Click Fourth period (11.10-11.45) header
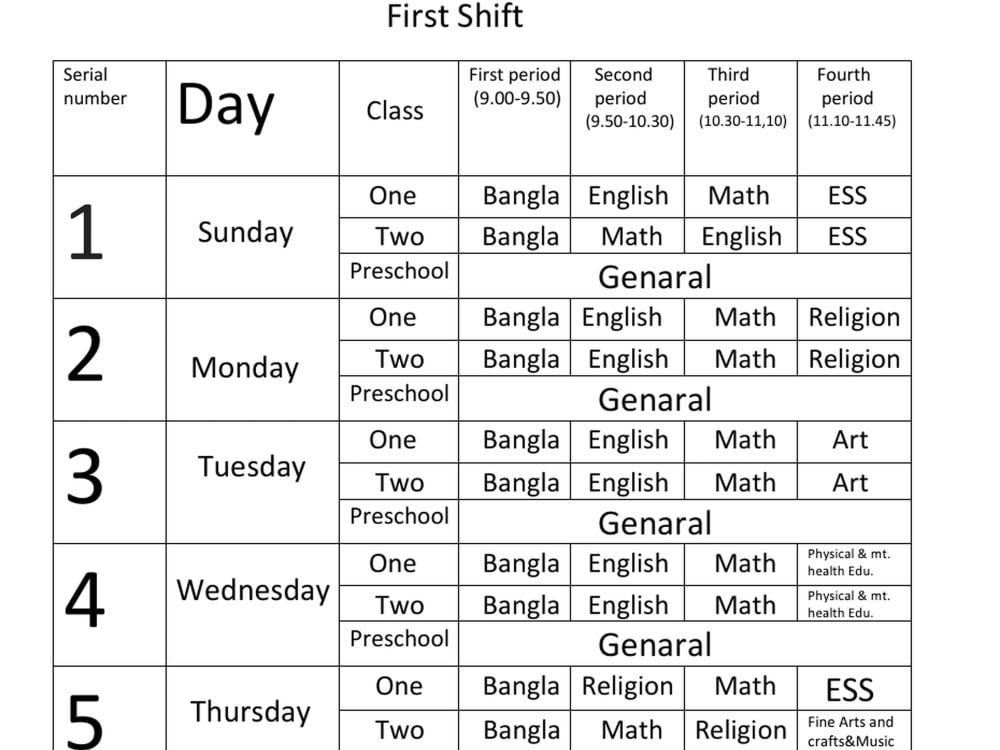The image size is (1000, 750). [854, 118]
